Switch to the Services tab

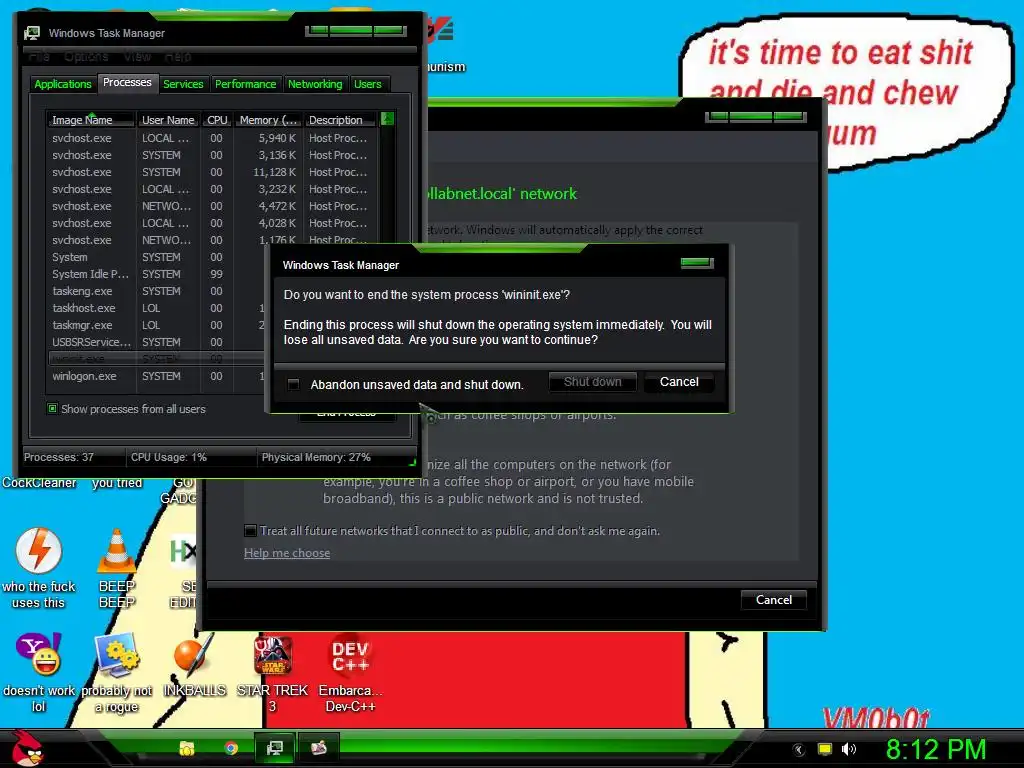coord(183,84)
